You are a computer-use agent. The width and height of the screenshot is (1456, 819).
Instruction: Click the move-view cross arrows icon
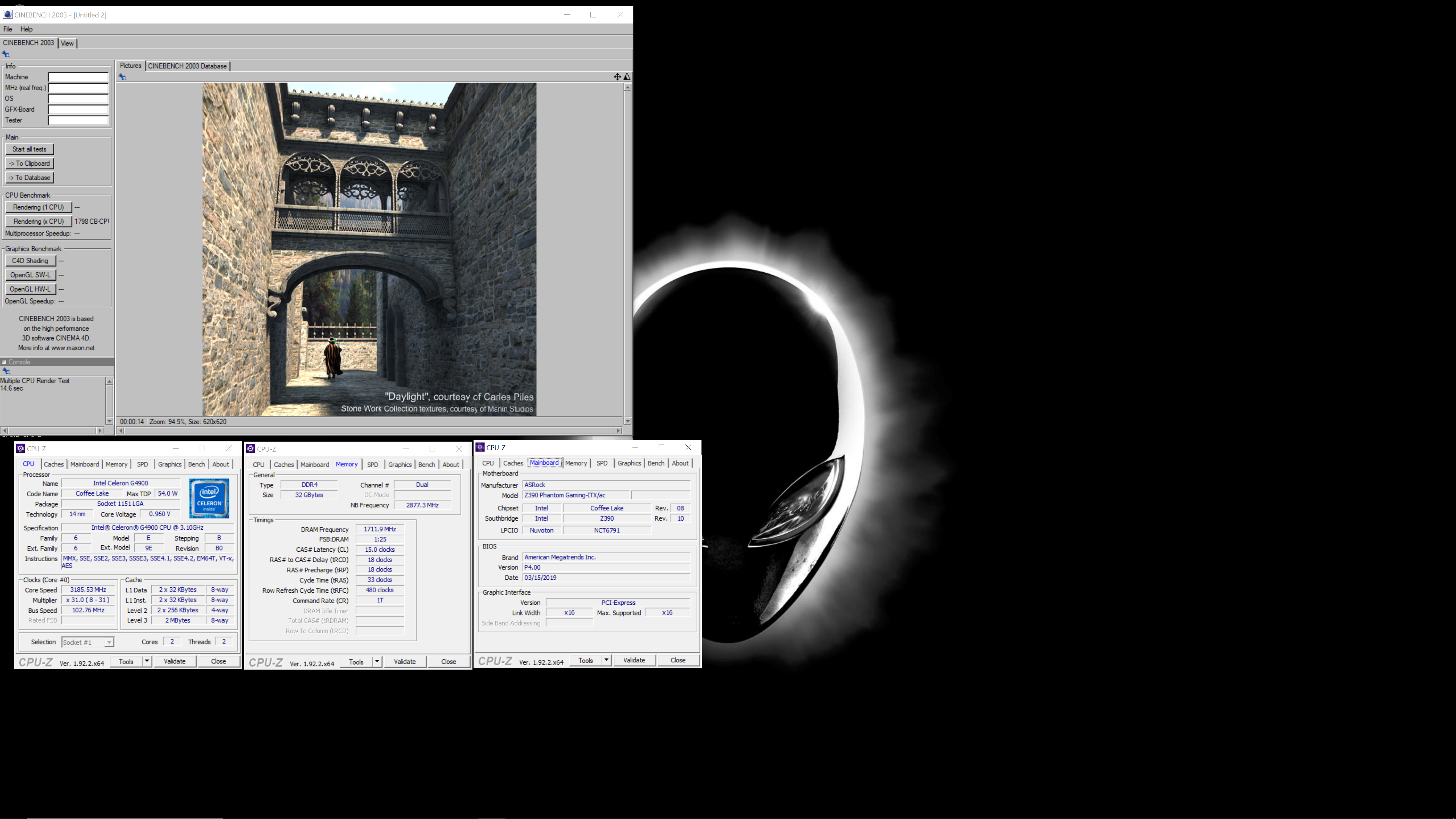click(x=617, y=77)
